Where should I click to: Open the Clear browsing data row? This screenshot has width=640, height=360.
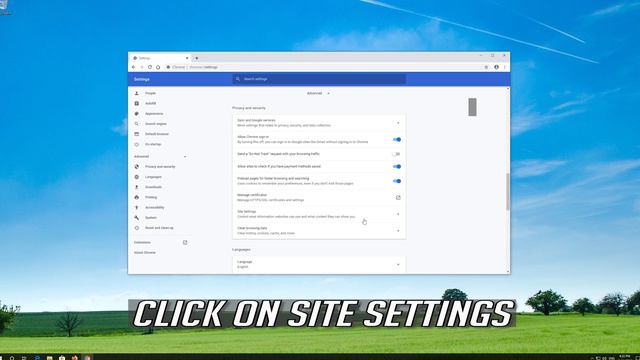[319, 231]
